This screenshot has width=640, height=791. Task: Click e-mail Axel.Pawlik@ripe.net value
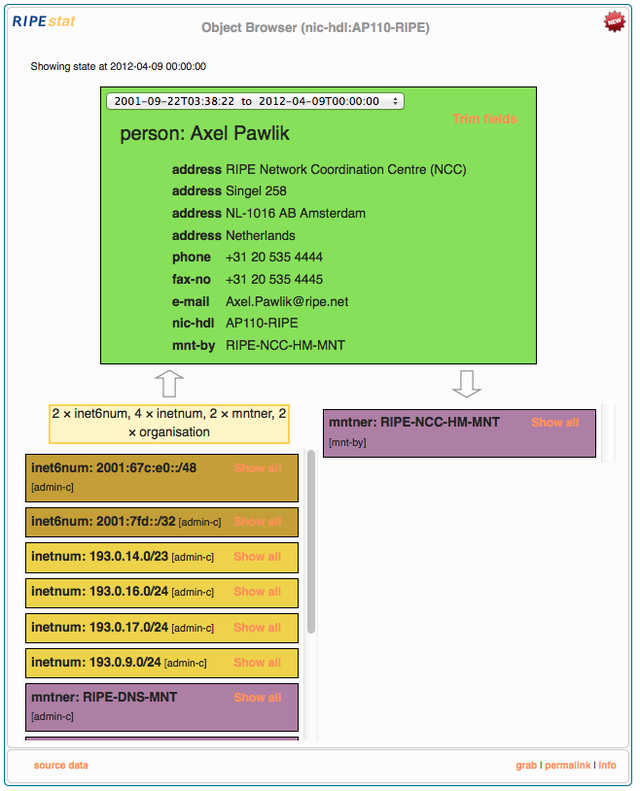pos(287,302)
